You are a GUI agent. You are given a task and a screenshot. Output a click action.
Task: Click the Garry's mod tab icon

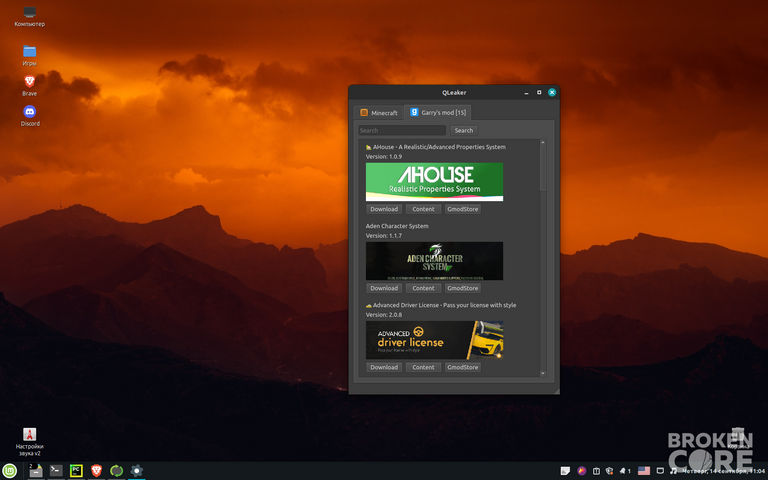[x=414, y=112]
